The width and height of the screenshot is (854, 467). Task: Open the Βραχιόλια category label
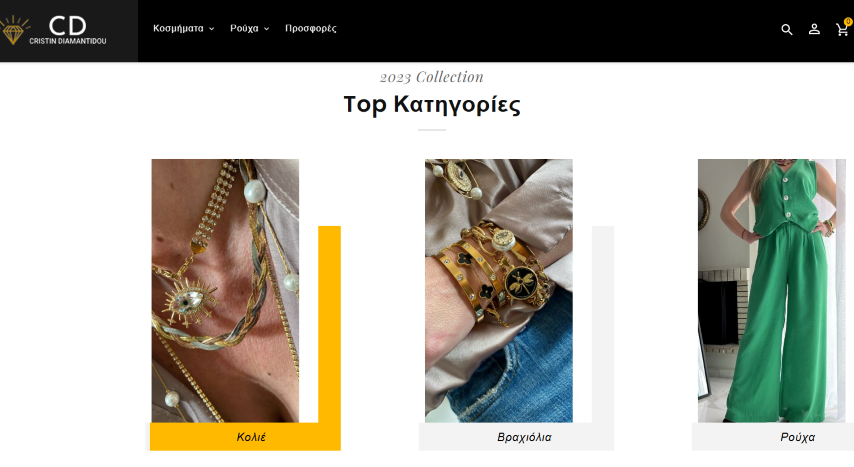pos(524,437)
